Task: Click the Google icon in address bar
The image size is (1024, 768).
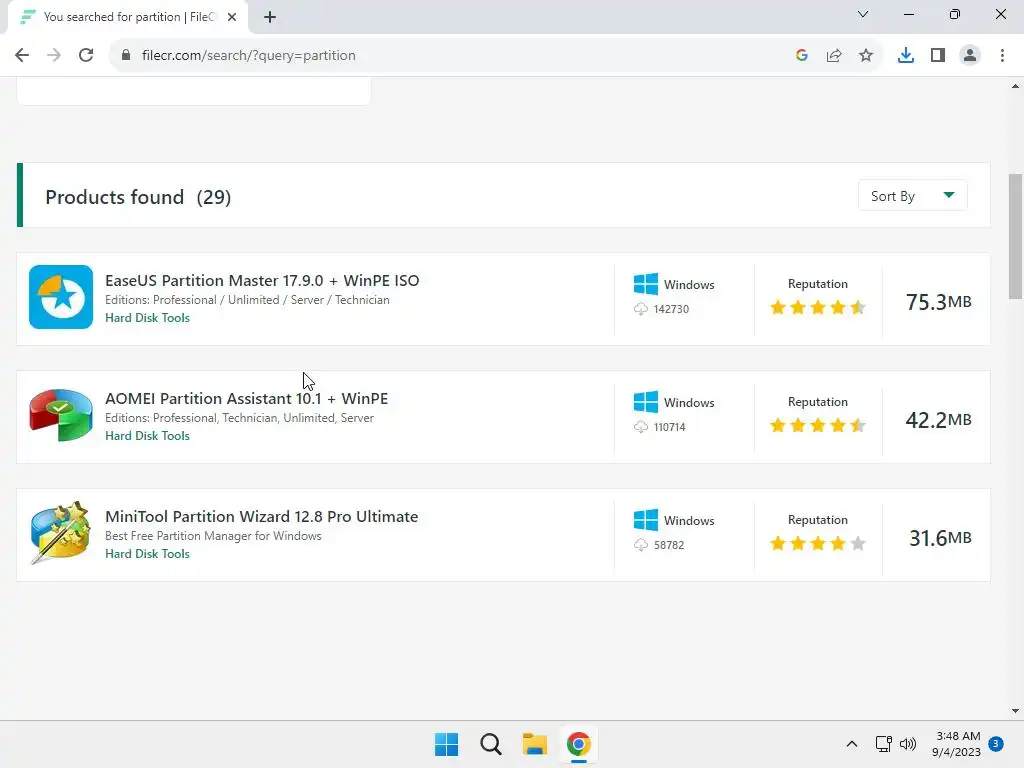Action: click(x=802, y=56)
